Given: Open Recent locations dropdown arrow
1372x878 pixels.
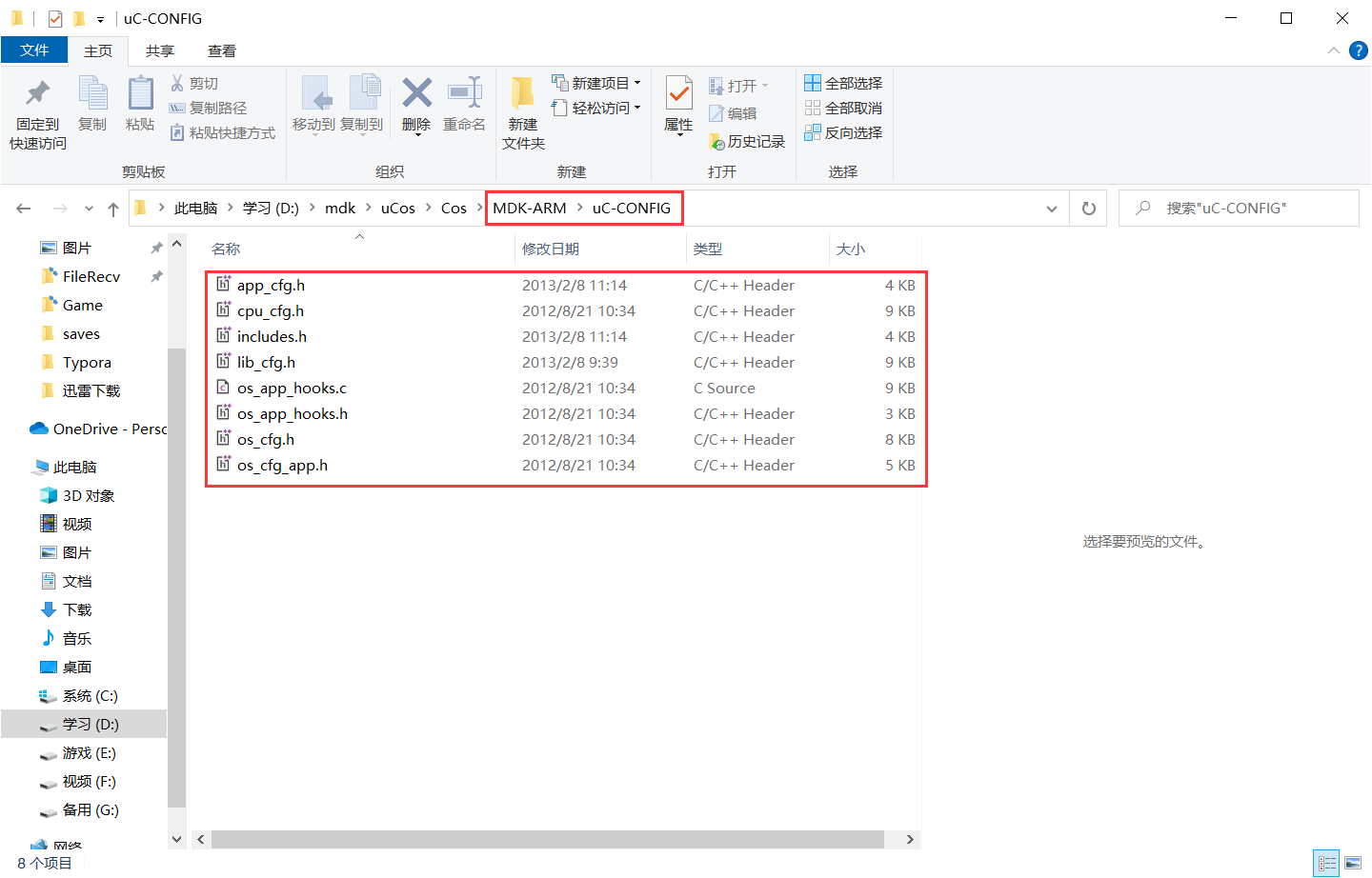Looking at the screenshot, I should click(x=89, y=209).
